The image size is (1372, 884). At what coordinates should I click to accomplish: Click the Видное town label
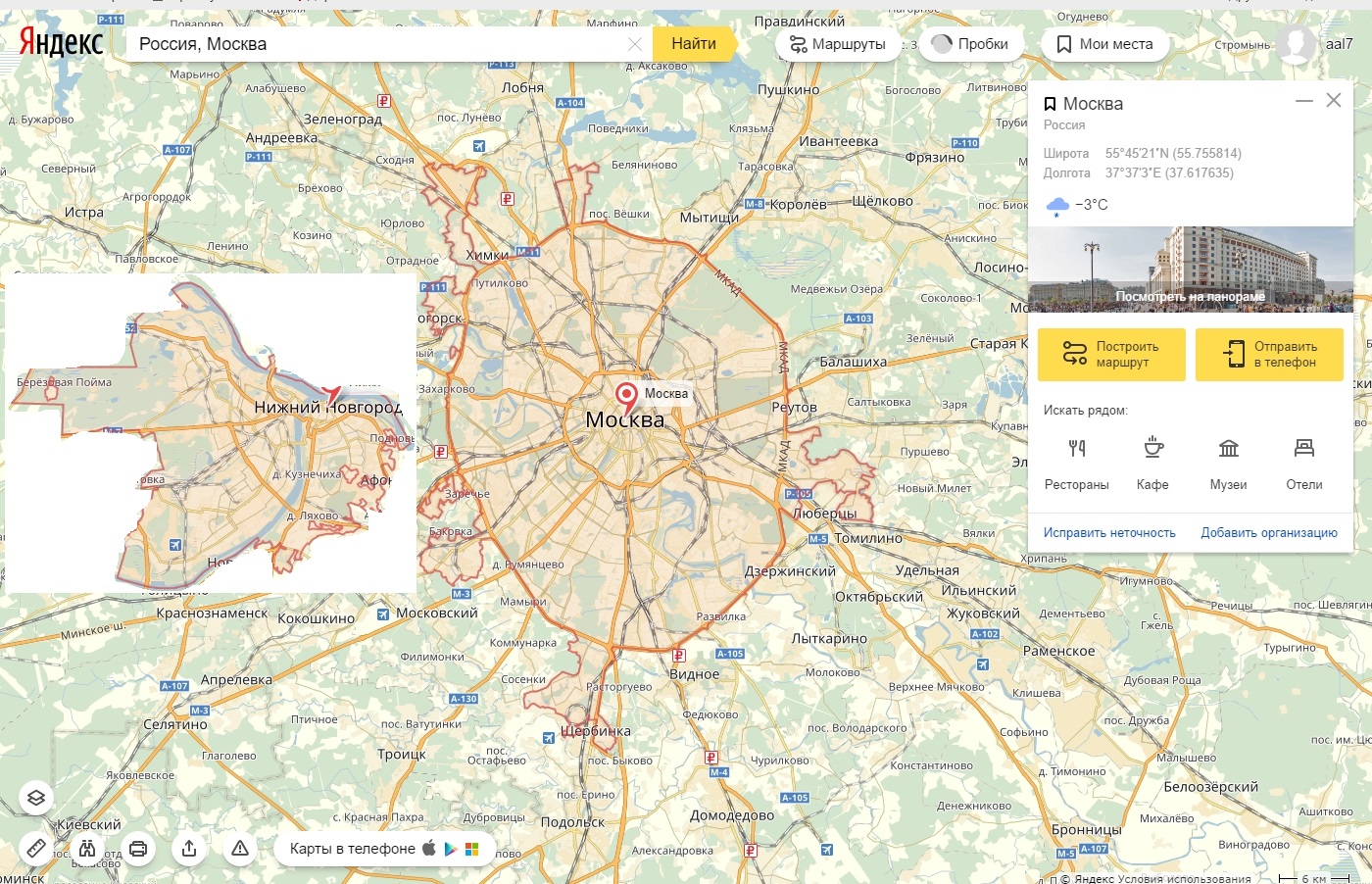[694, 674]
